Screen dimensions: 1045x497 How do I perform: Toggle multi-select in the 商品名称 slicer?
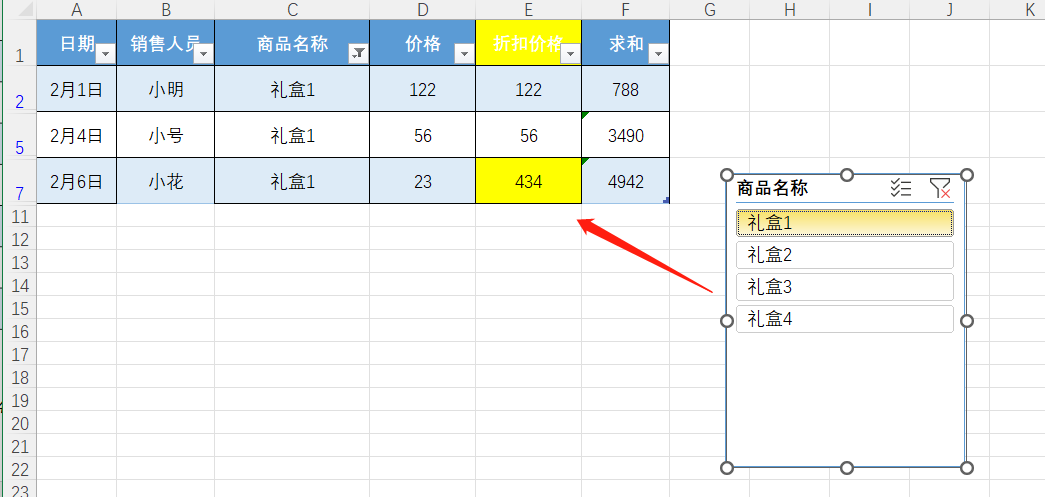click(900, 189)
